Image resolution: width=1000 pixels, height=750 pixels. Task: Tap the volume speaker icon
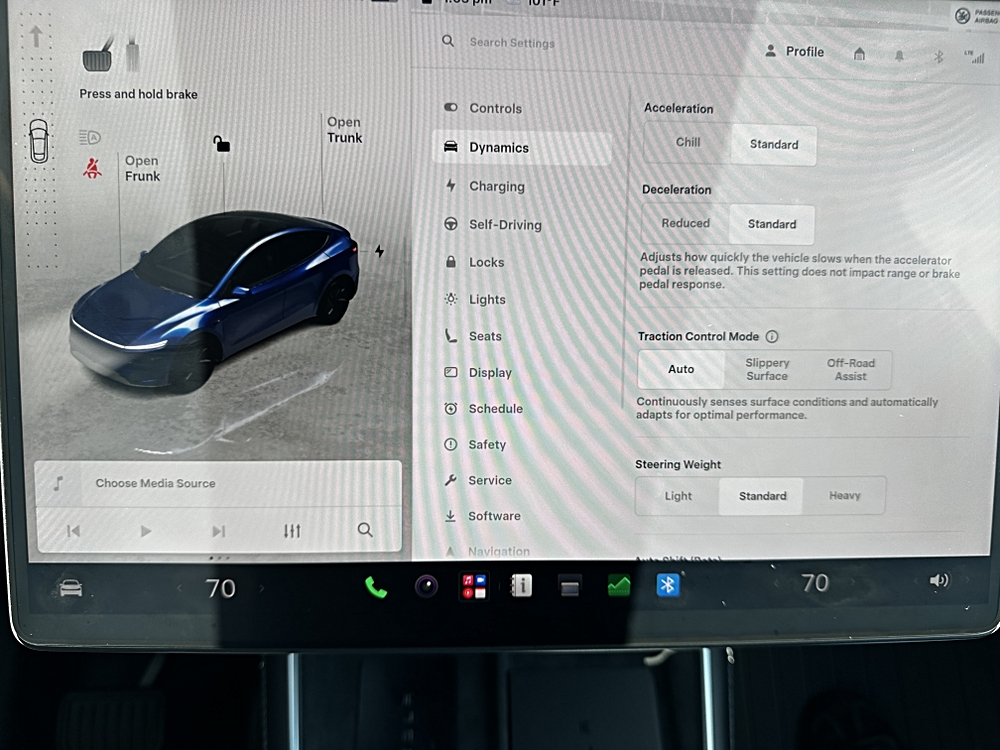coord(939,580)
